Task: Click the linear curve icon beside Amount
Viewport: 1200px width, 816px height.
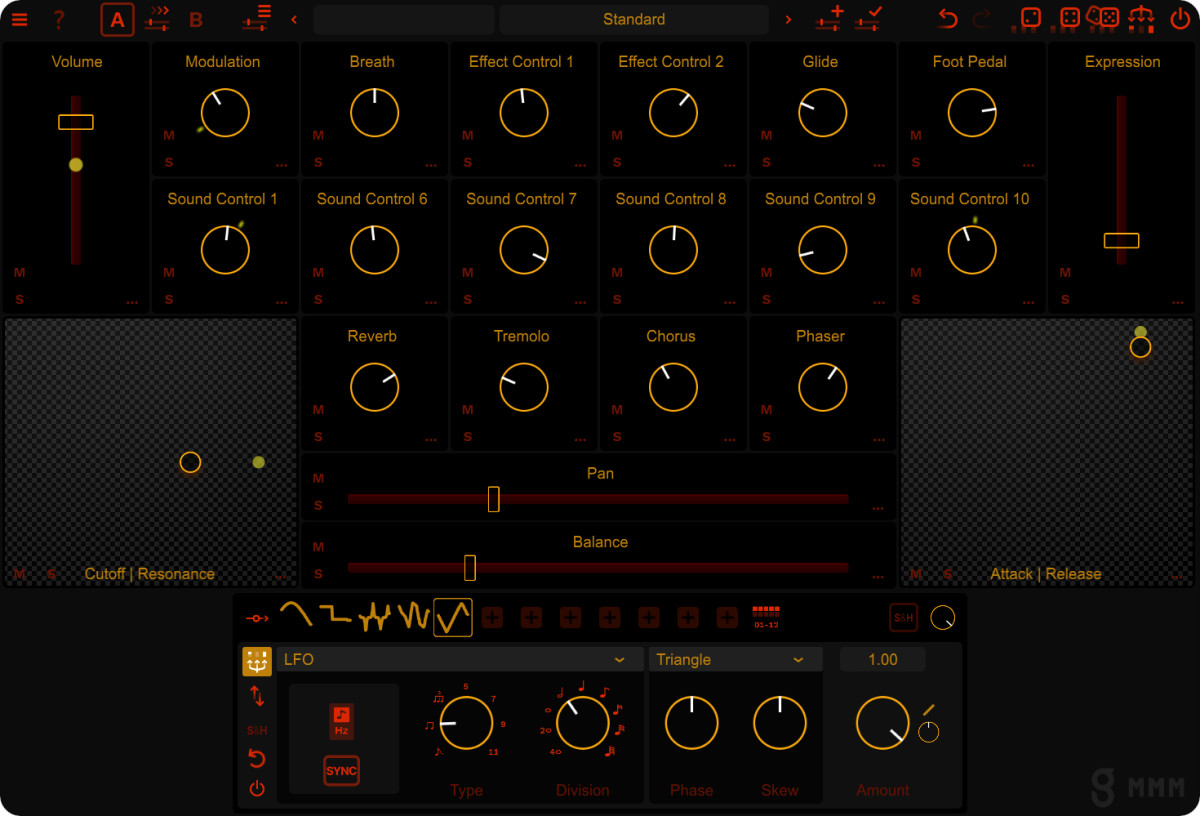Action: pyautogui.click(x=929, y=709)
